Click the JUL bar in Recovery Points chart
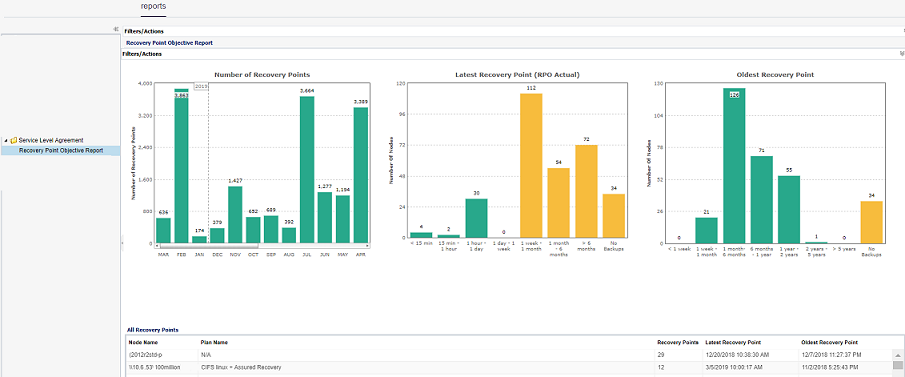905x377 pixels. [307, 169]
